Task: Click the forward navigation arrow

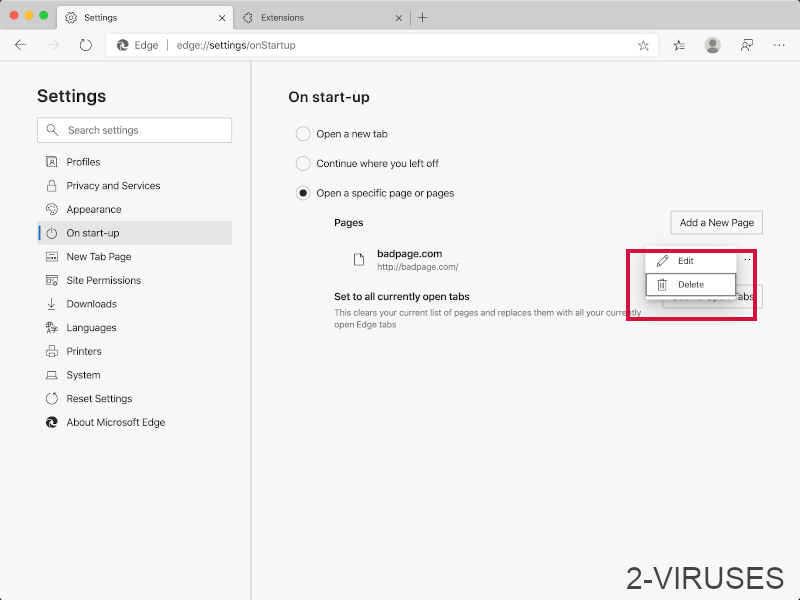Action: [x=53, y=45]
